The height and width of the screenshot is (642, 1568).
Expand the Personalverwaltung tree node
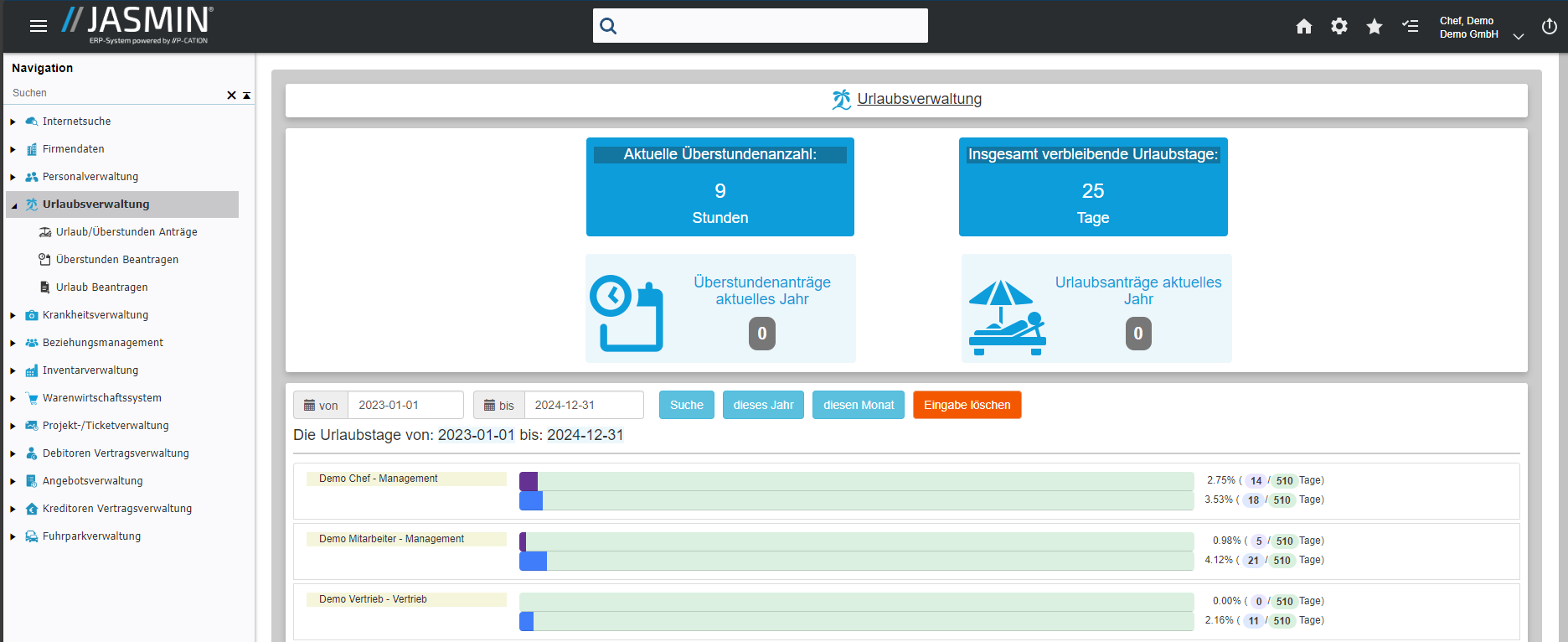pos(13,177)
